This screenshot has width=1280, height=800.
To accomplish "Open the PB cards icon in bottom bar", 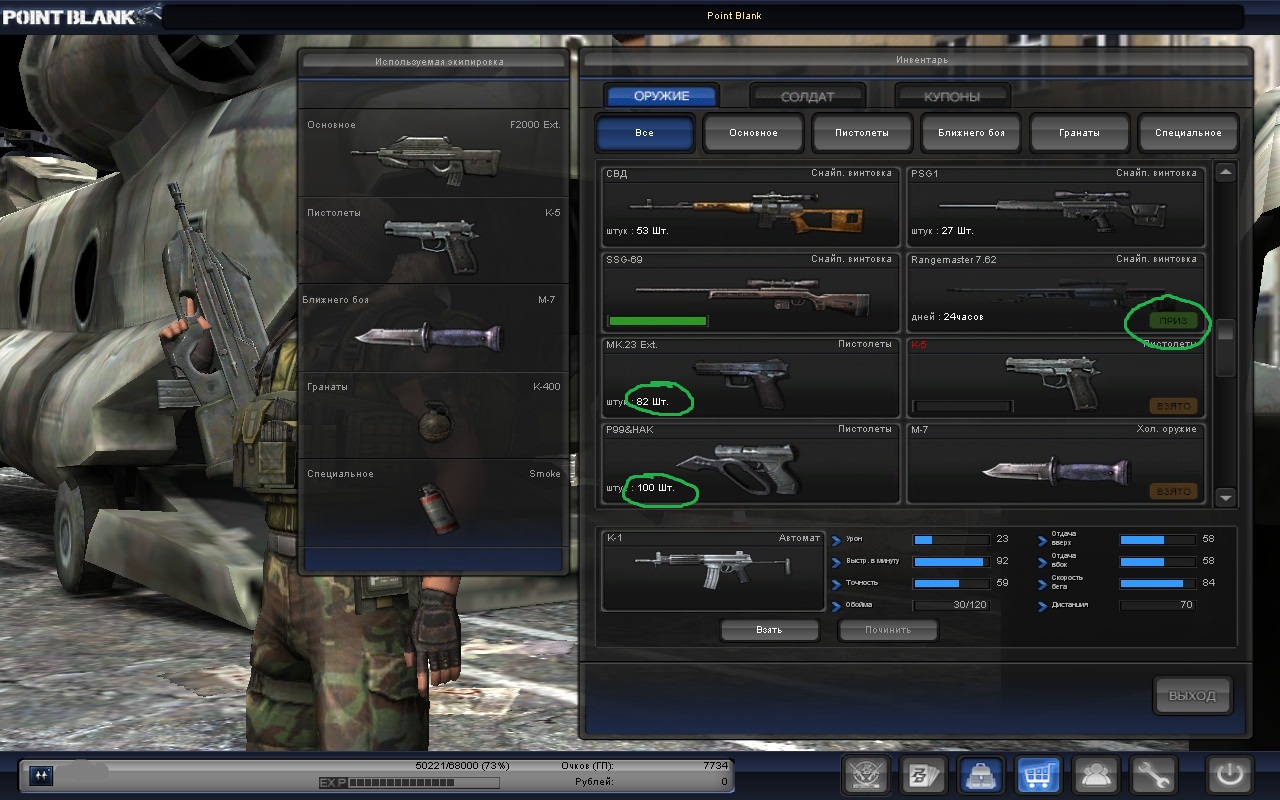I will (x=922, y=774).
